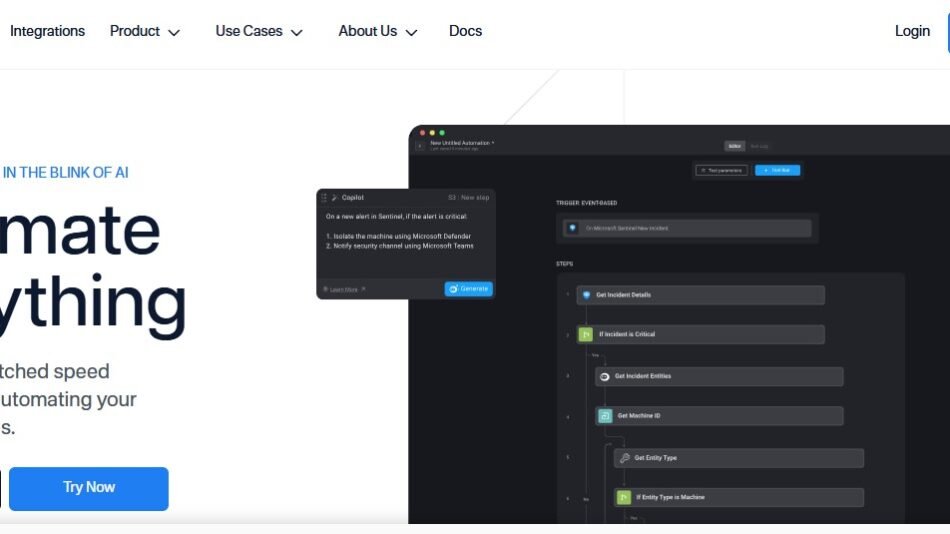This screenshot has height=534, width=950.
Task: Expand the Product dropdown menu
Action: 145,31
